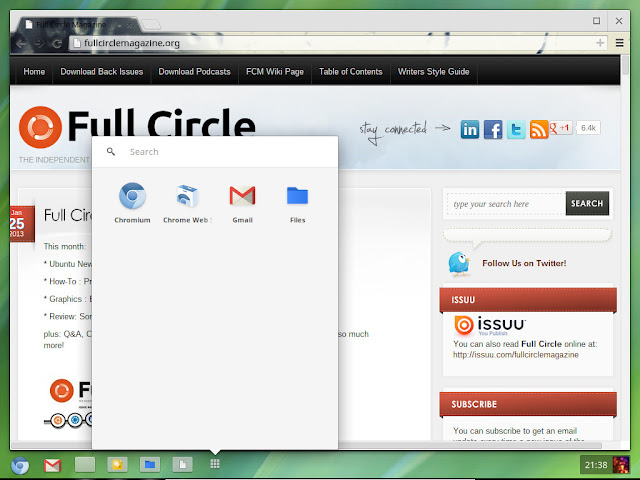Click the issuu logo
This screenshot has width=640, height=480.
coord(490,325)
